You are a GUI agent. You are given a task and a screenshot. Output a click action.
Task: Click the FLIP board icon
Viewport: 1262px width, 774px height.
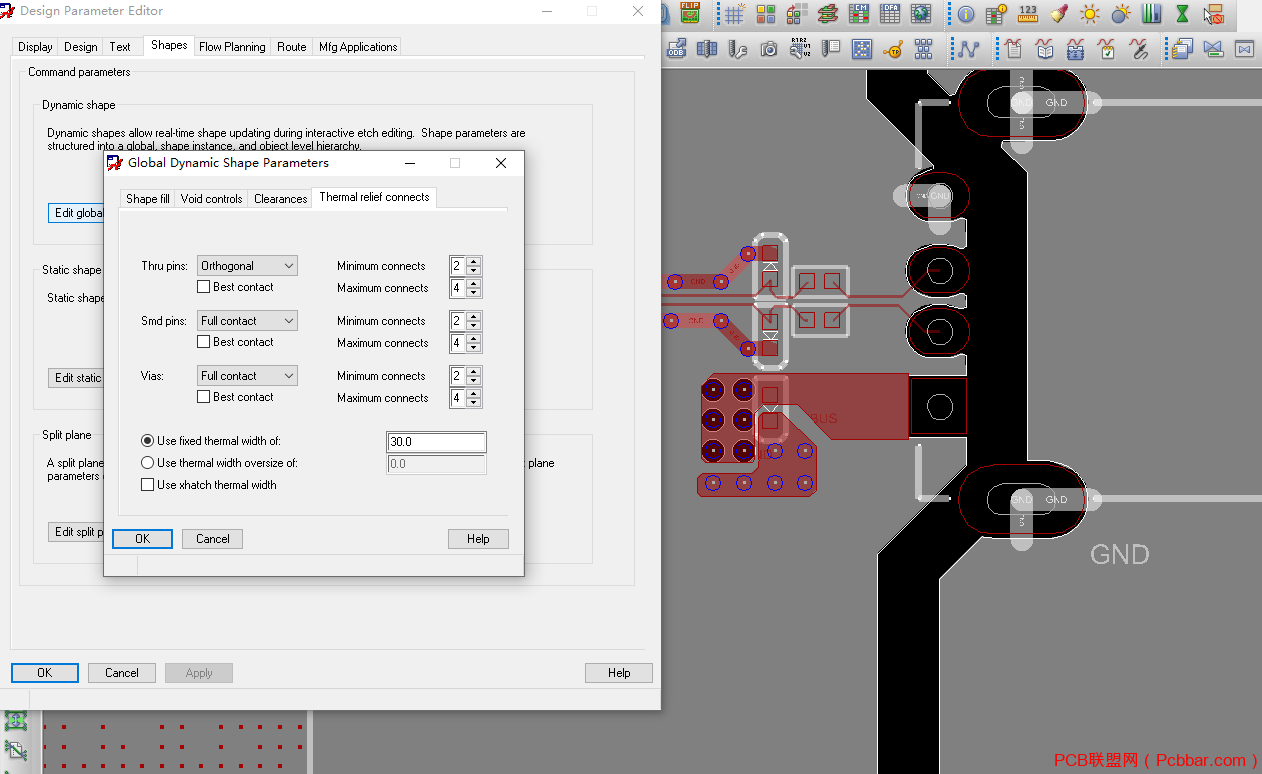690,13
